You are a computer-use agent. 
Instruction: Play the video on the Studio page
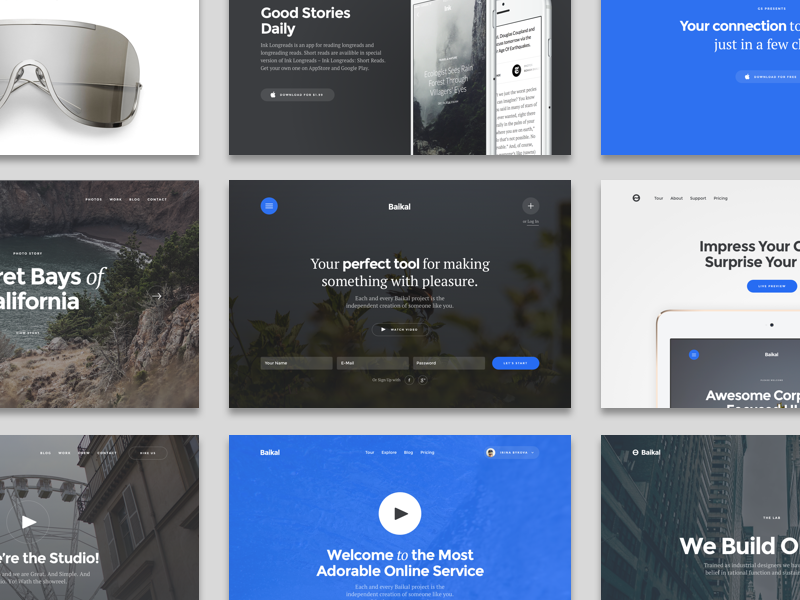pyautogui.click(x=28, y=521)
